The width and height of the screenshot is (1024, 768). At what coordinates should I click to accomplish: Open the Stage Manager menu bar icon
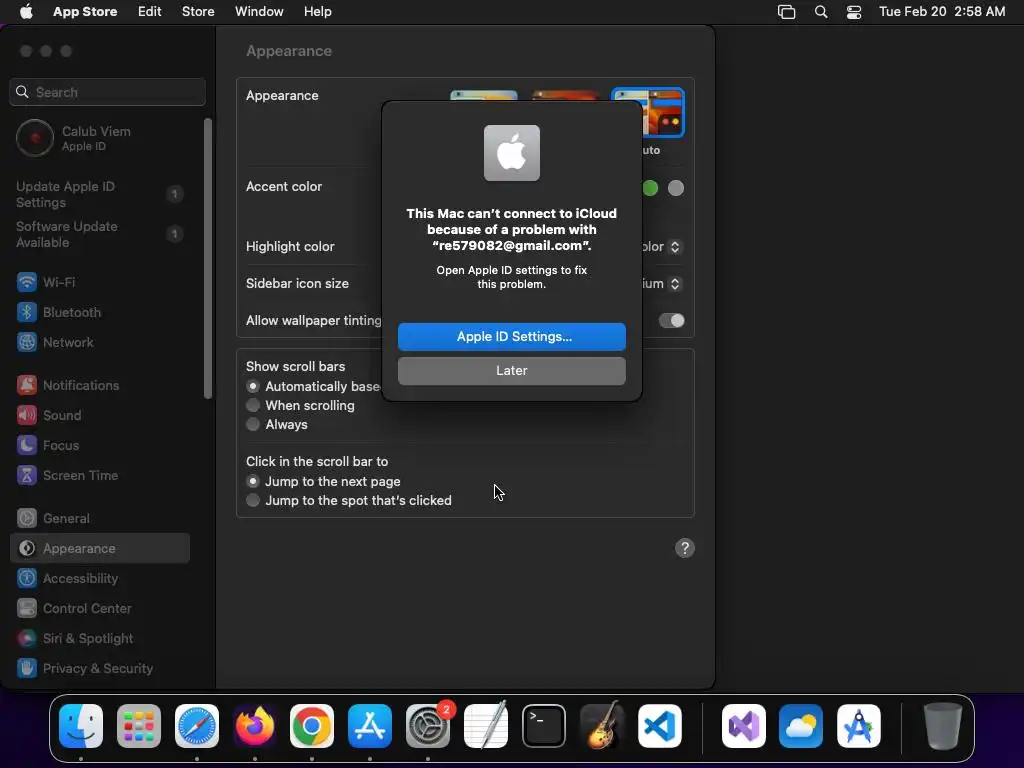click(x=786, y=12)
